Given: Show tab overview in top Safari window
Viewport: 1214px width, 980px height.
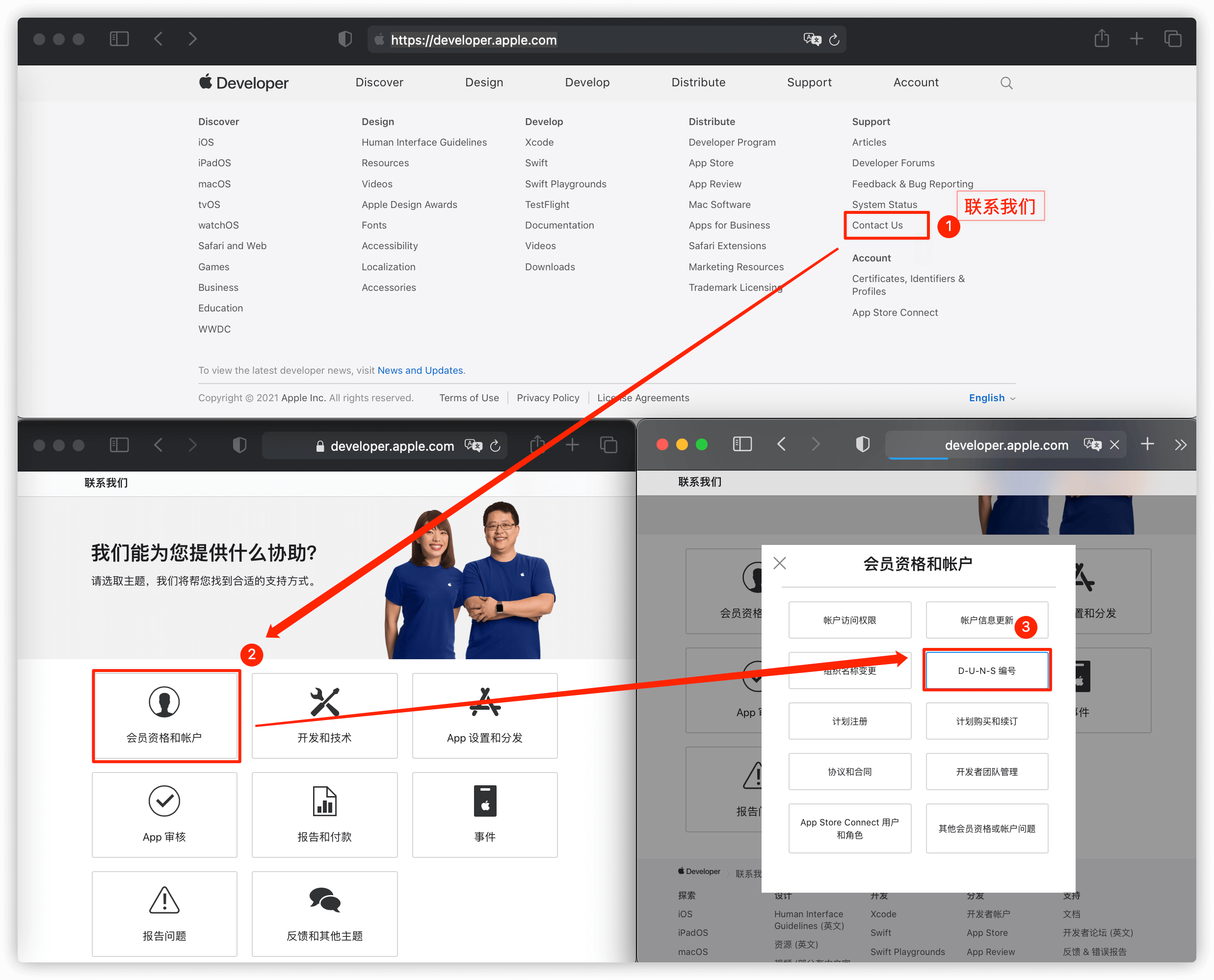Looking at the screenshot, I should point(1172,39).
